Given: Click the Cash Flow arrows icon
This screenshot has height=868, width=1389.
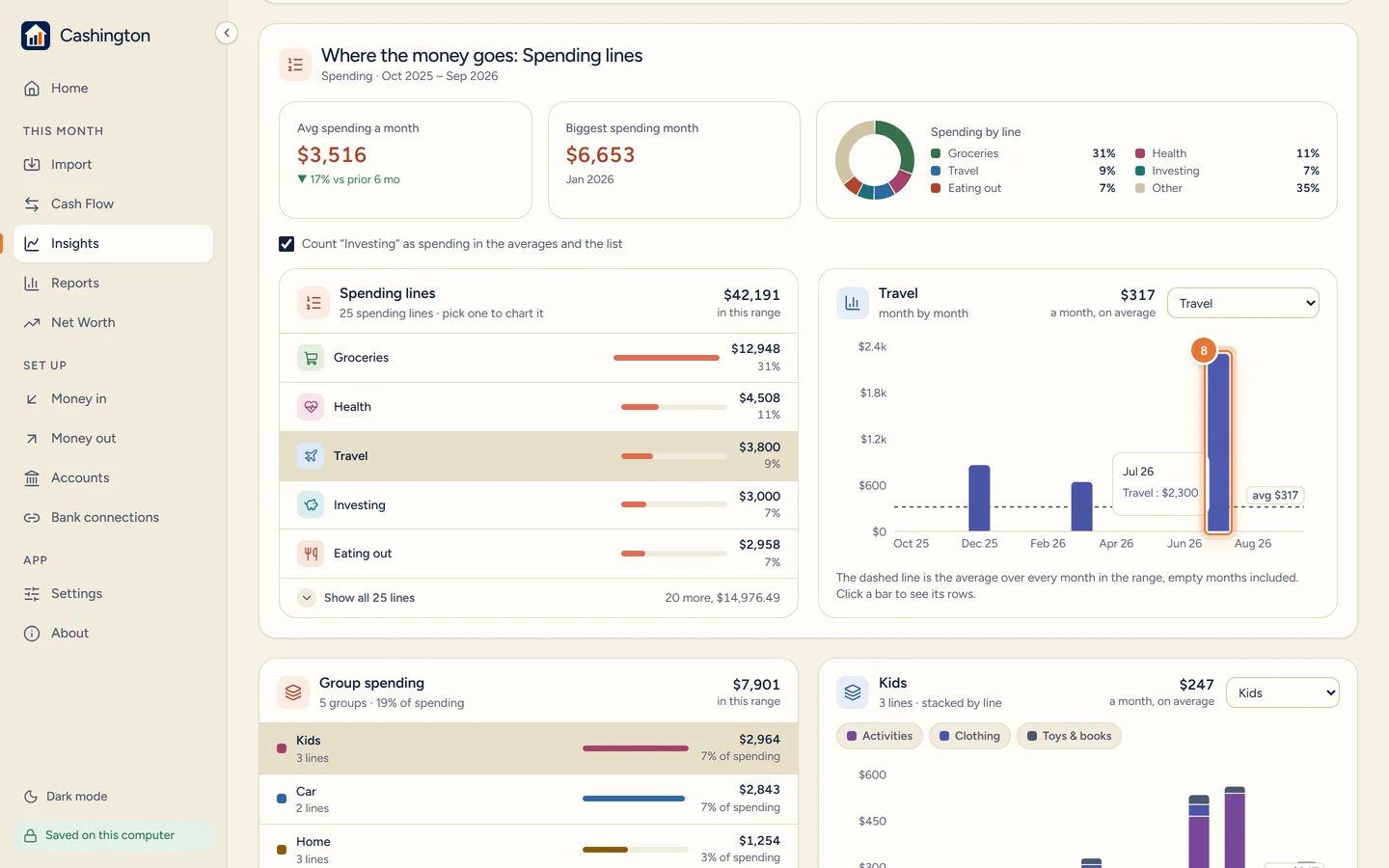Looking at the screenshot, I should (x=32, y=204).
